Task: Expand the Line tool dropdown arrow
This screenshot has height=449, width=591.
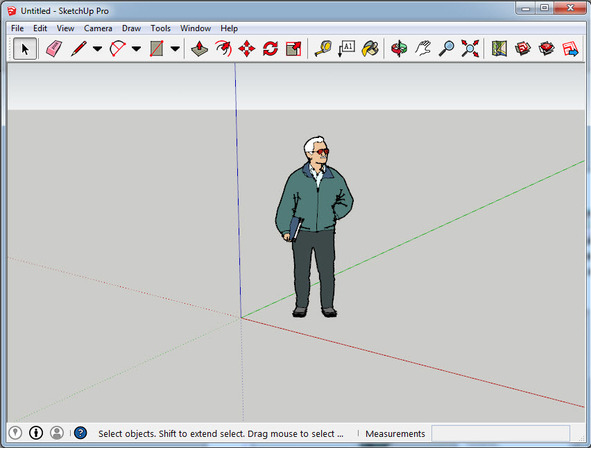Action: tap(98, 49)
